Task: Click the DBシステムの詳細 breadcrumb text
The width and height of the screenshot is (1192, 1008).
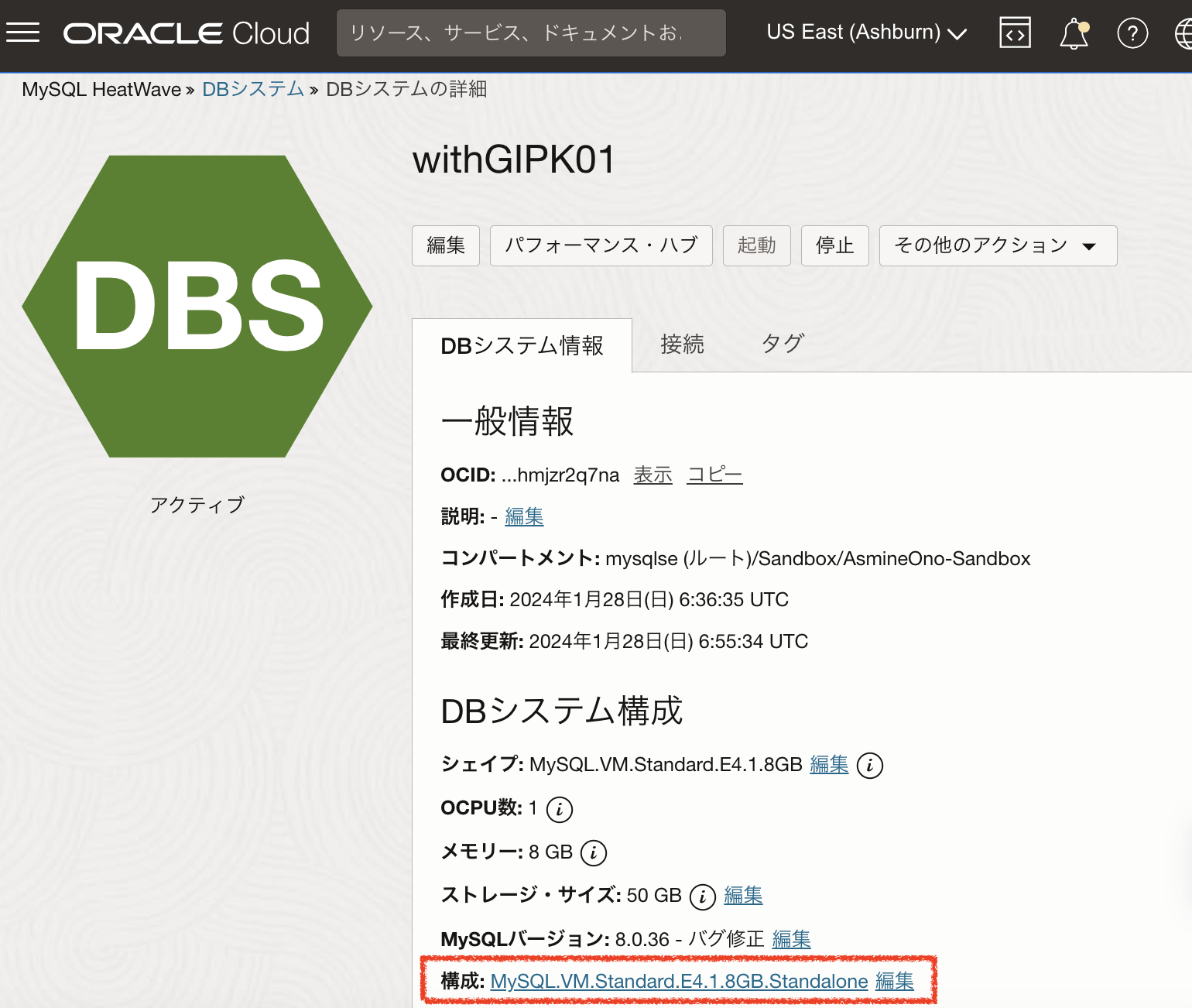Action: point(406,89)
